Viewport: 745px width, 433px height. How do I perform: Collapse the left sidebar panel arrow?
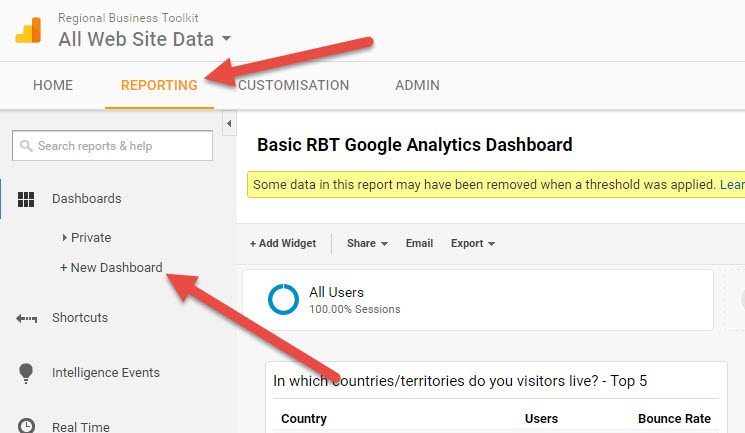tap(229, 123)
